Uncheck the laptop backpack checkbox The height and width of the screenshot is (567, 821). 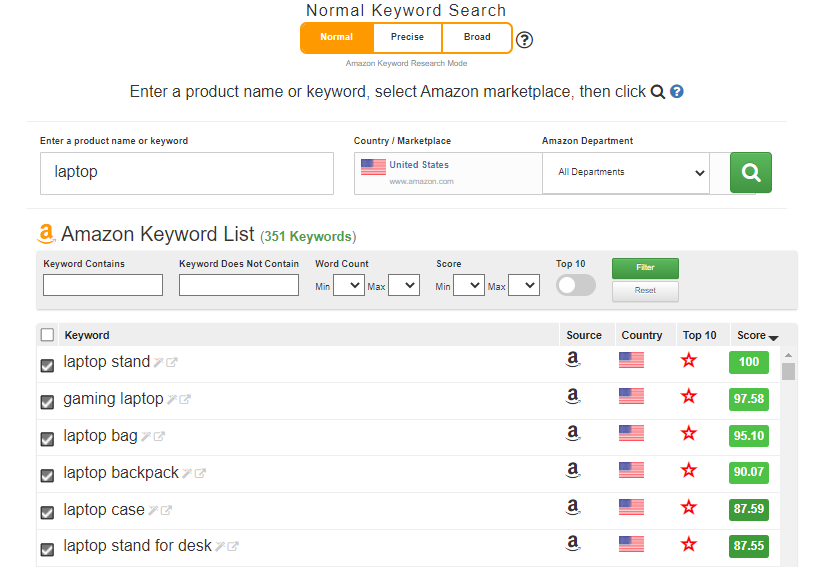[x=47, y=475]
